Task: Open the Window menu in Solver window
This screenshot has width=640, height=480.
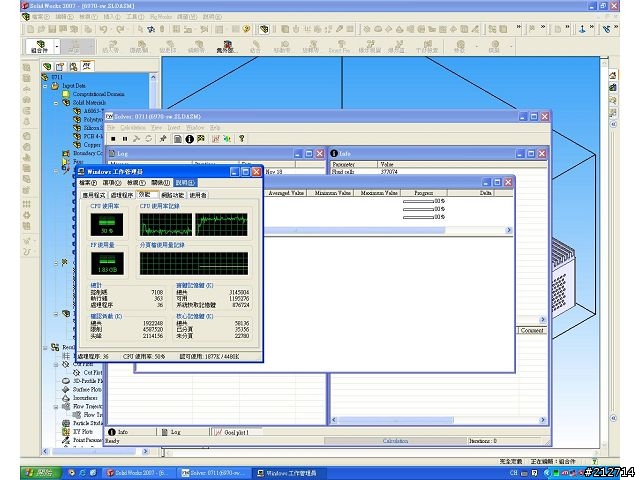Action: [195, 128]
